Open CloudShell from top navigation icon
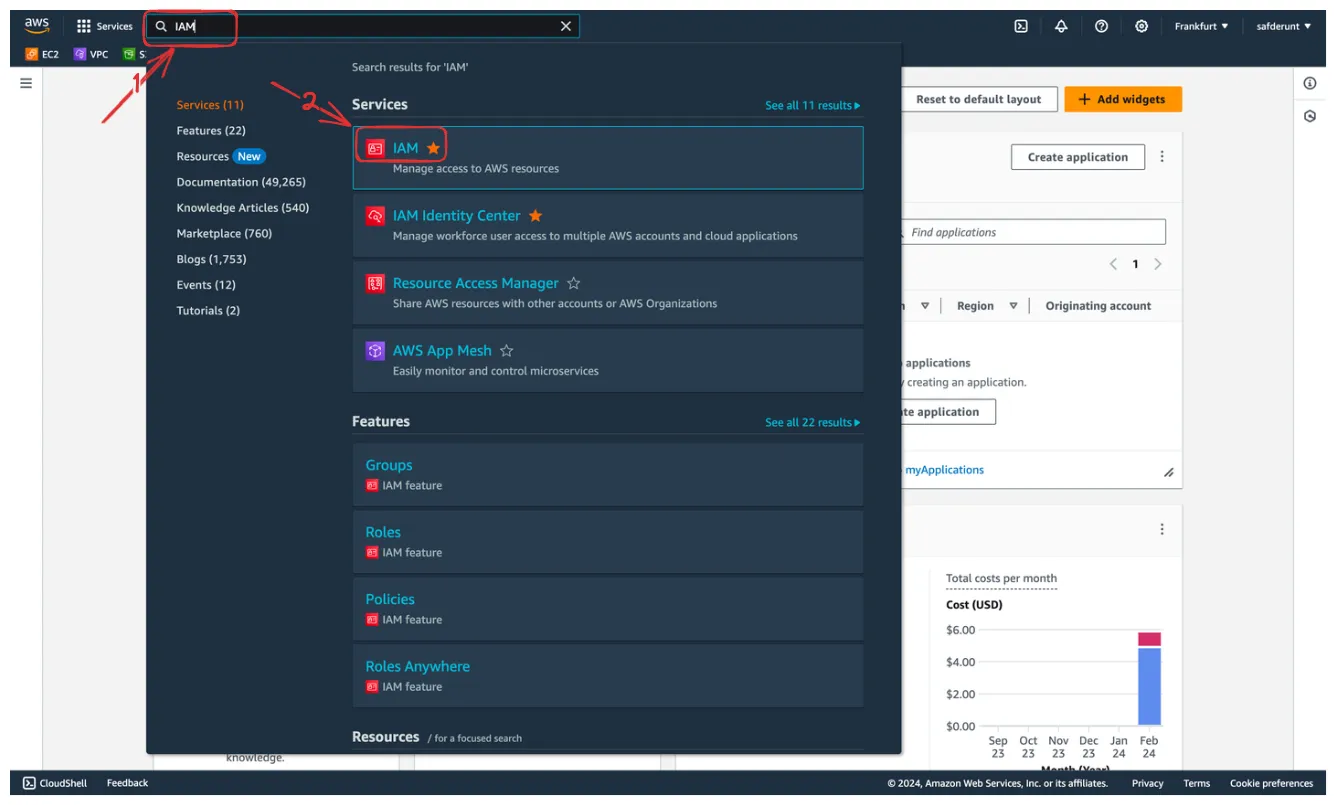 1021,27
